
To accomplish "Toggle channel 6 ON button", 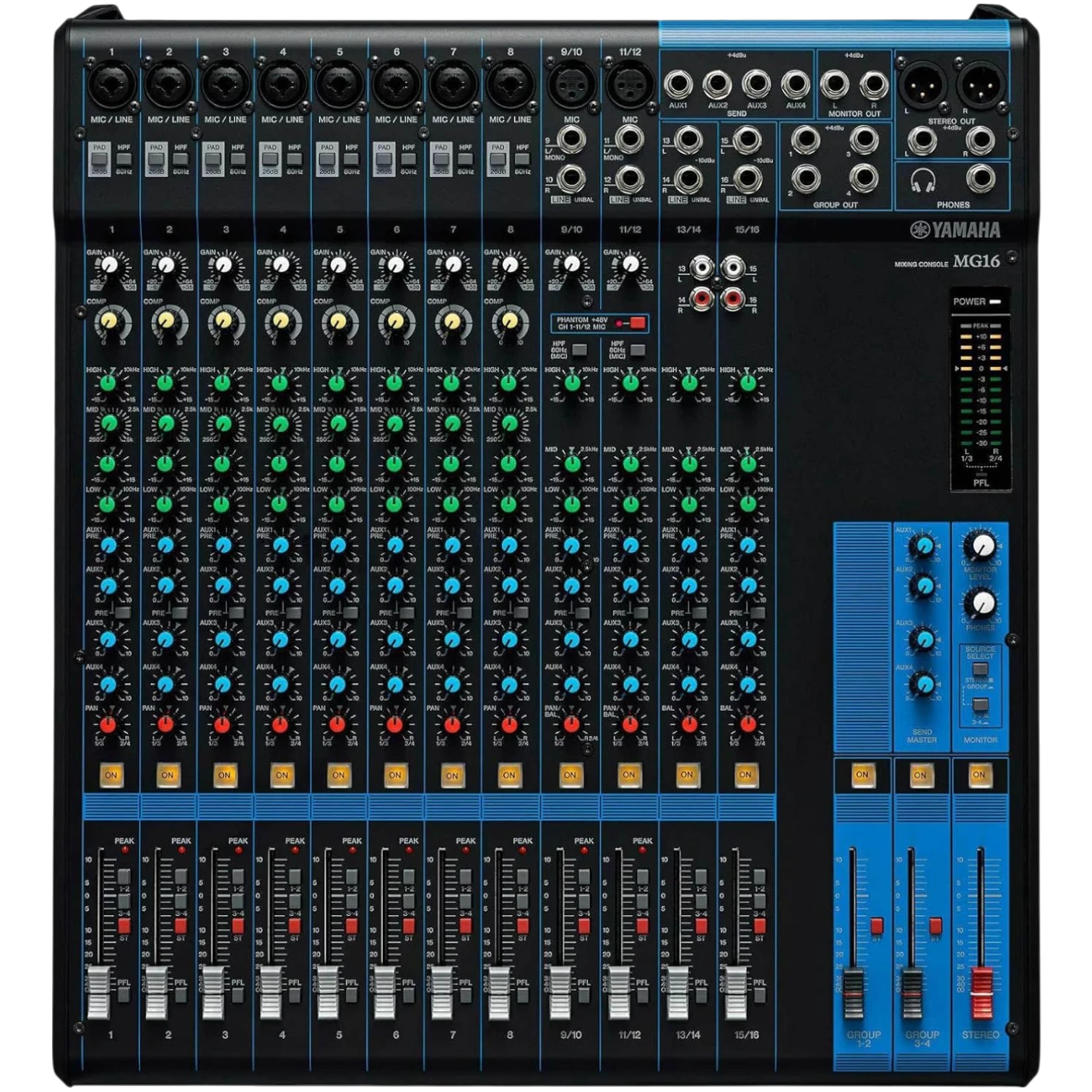I will click(x=395, y=775).
